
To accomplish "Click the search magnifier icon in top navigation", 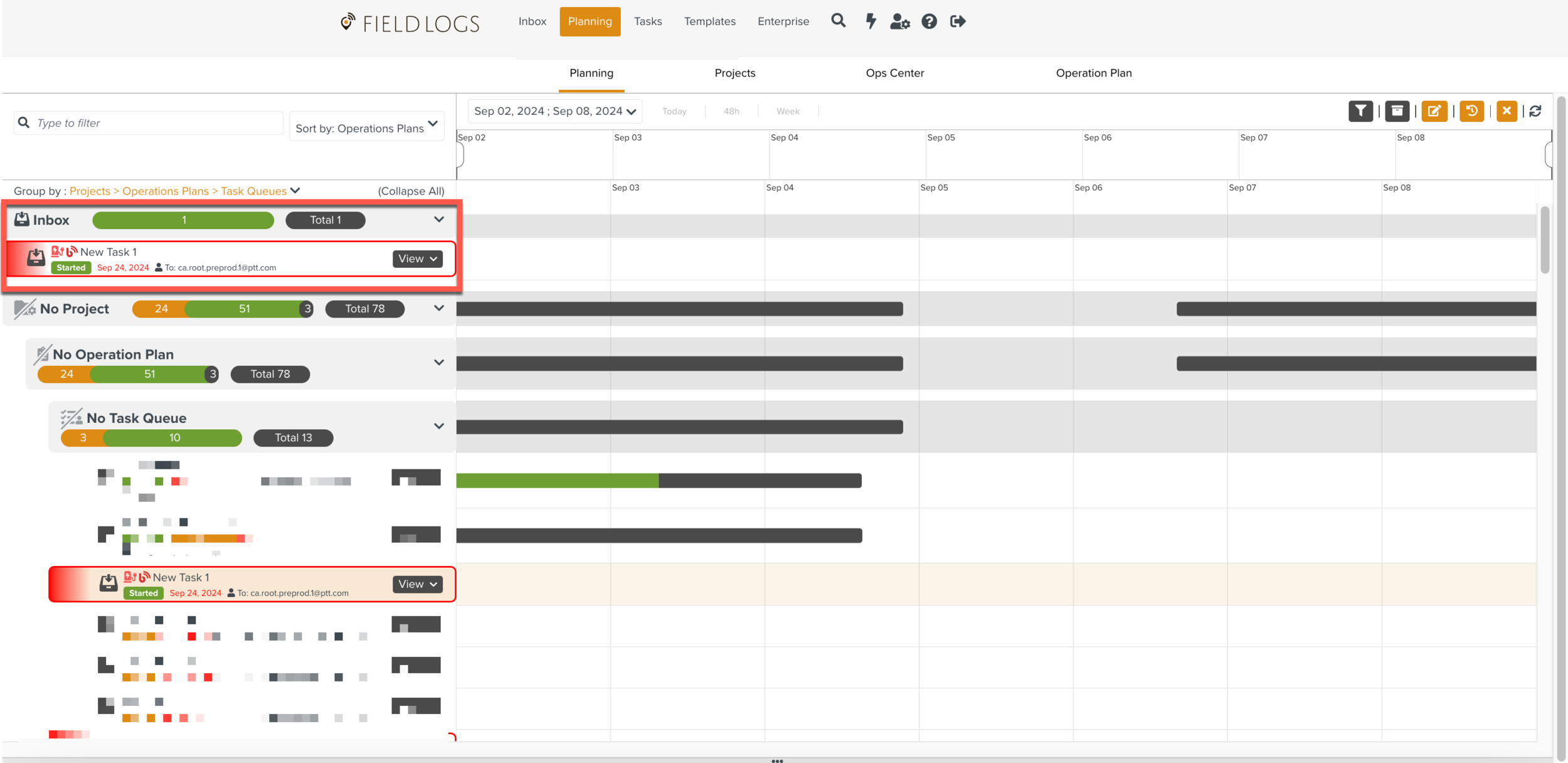I will (x=838, y=21).
